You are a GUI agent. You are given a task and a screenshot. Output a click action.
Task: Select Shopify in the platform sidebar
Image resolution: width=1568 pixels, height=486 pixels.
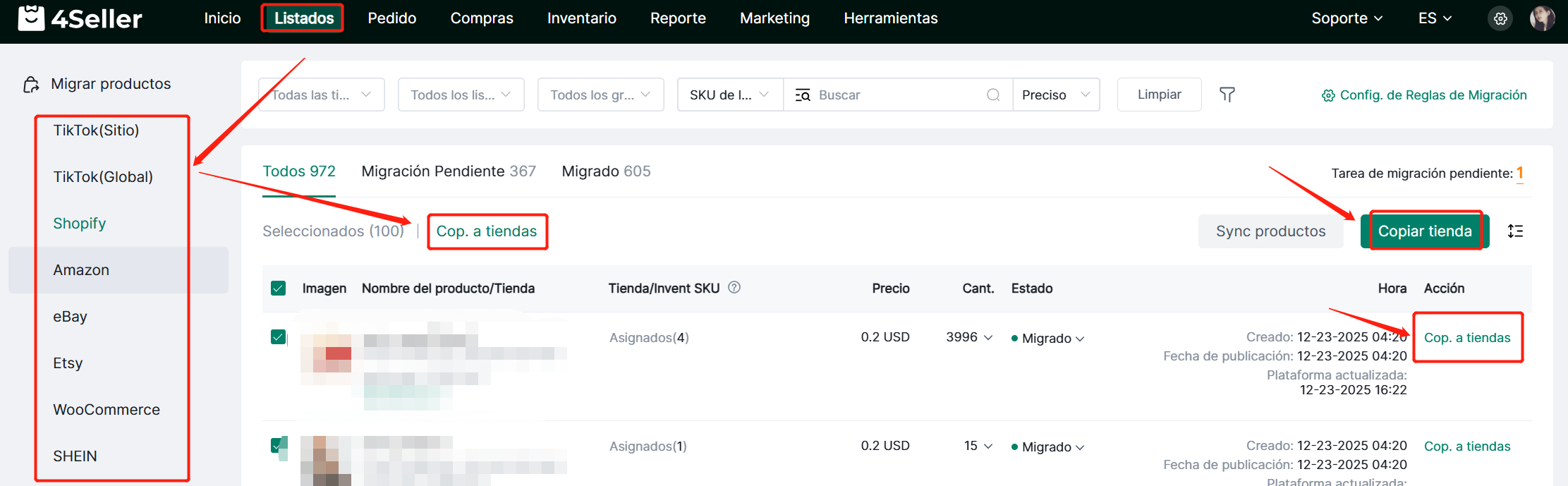(x=80, y=224)
